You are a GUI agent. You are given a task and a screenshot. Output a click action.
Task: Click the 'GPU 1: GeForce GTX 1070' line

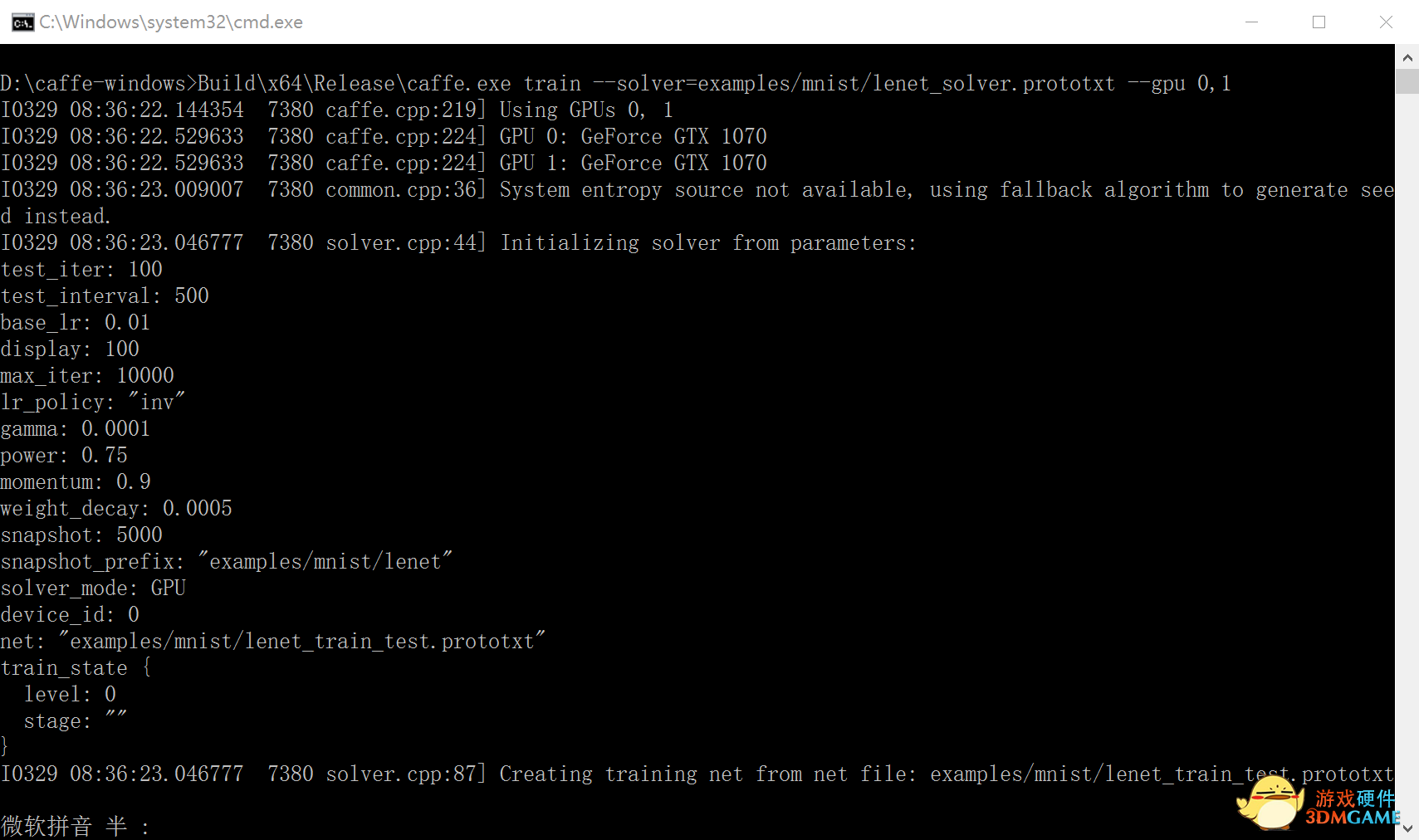click(x=384, y=164)
